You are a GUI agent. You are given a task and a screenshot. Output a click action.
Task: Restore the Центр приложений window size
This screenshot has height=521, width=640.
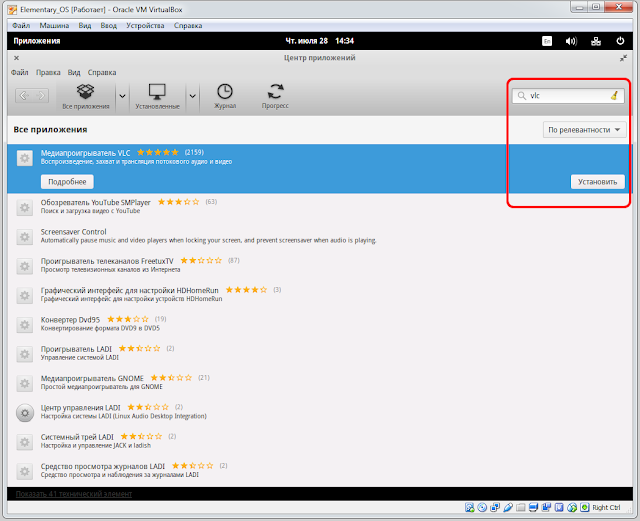coord(623,58)
